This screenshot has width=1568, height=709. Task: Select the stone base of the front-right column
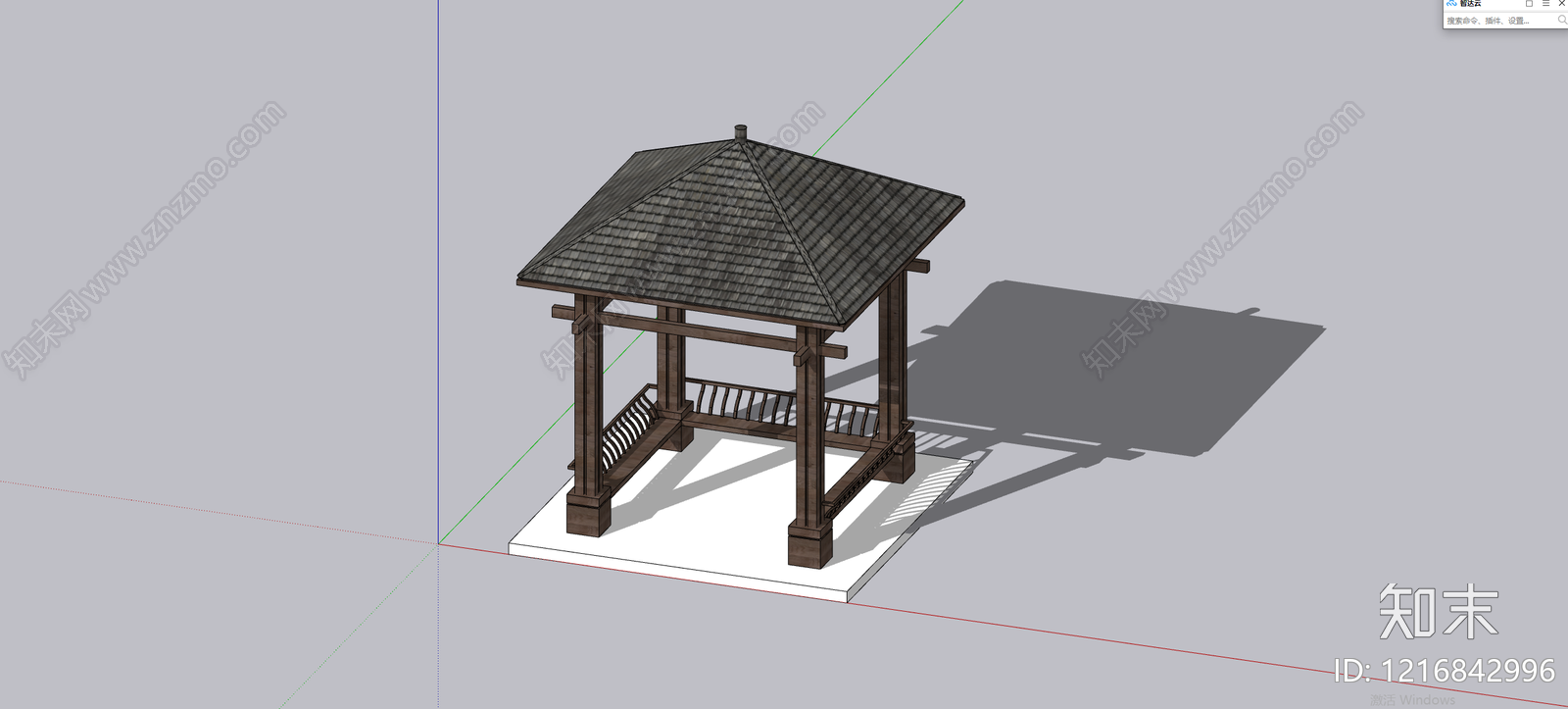(x=809, y=546)
